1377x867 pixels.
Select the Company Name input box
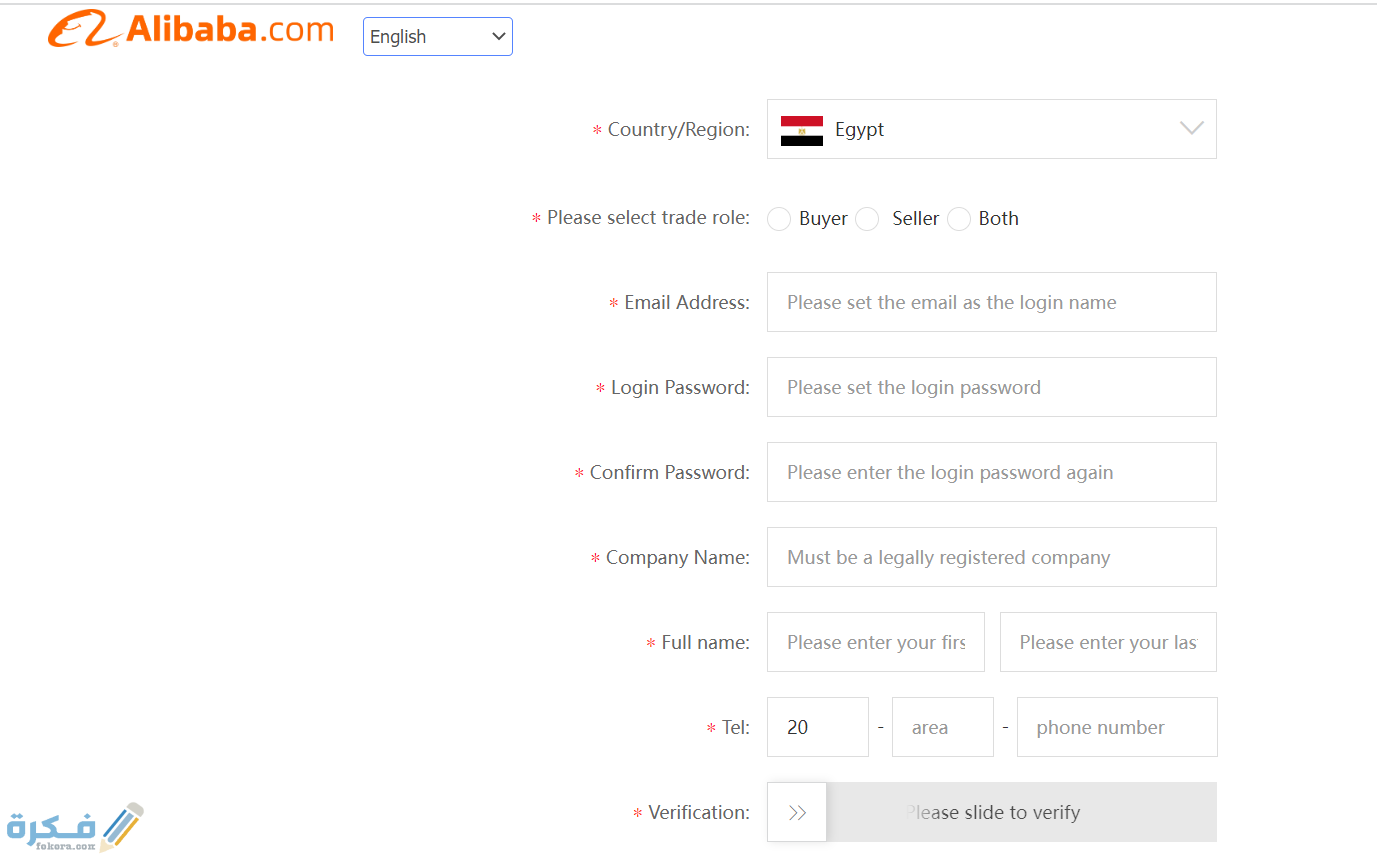pyautogui.click(x=992, y=557)
